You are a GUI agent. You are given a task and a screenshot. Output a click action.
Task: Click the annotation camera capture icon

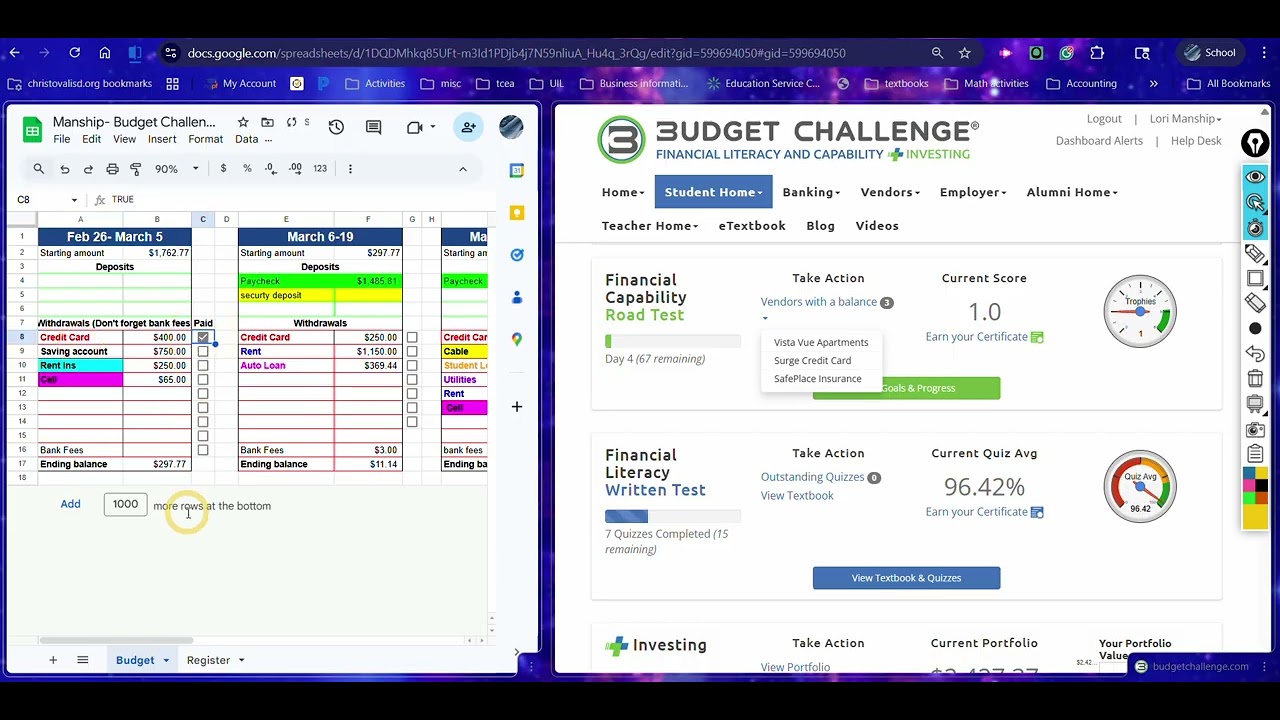click(1255, 430)
